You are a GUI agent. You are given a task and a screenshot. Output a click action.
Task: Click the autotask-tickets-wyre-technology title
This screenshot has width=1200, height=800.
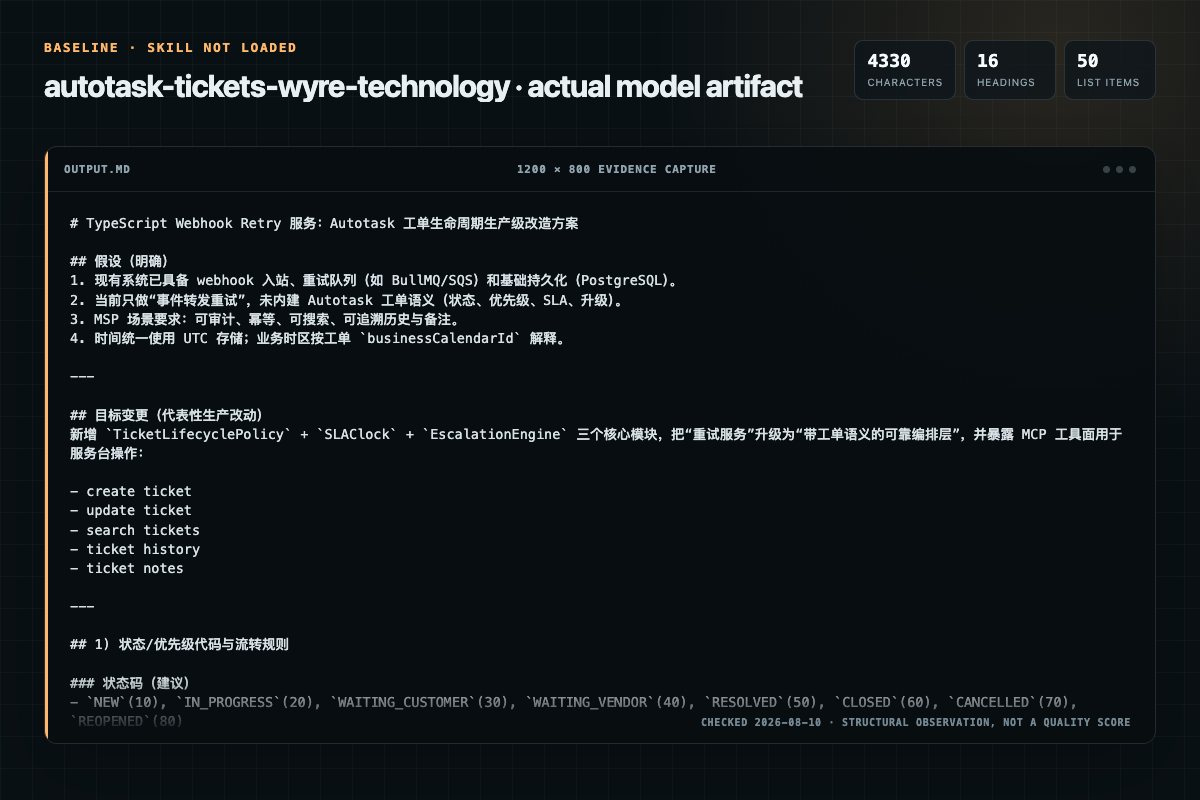(x=423, y=87)
